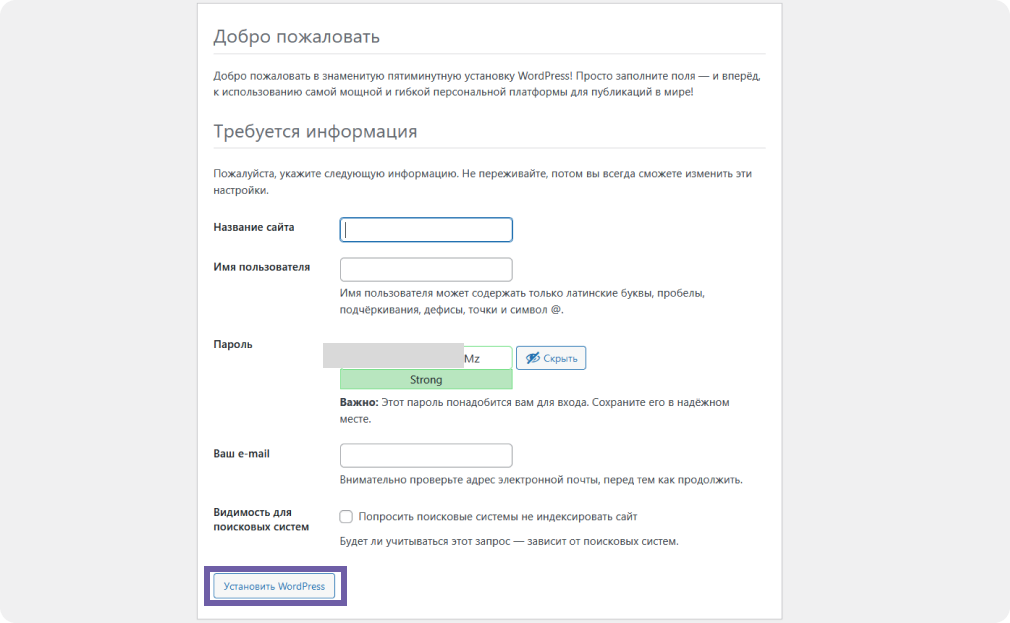Click the 'Ваш e-mail' field label
The width and height of the screenshot is (1010, 623).
click(x=241, y=454)
